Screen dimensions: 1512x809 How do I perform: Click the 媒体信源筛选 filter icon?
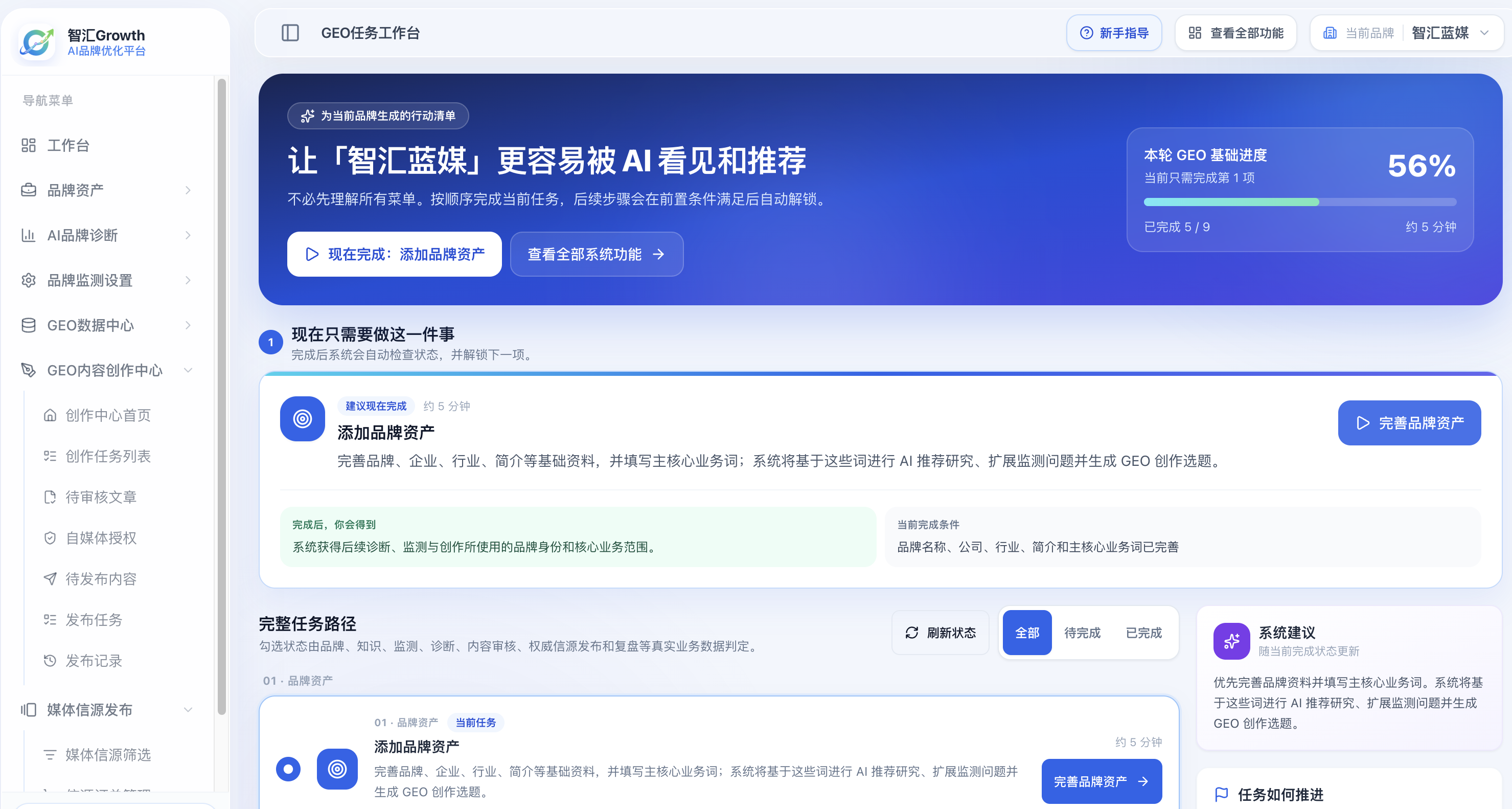pyautogui.click(x=50, y=754)
